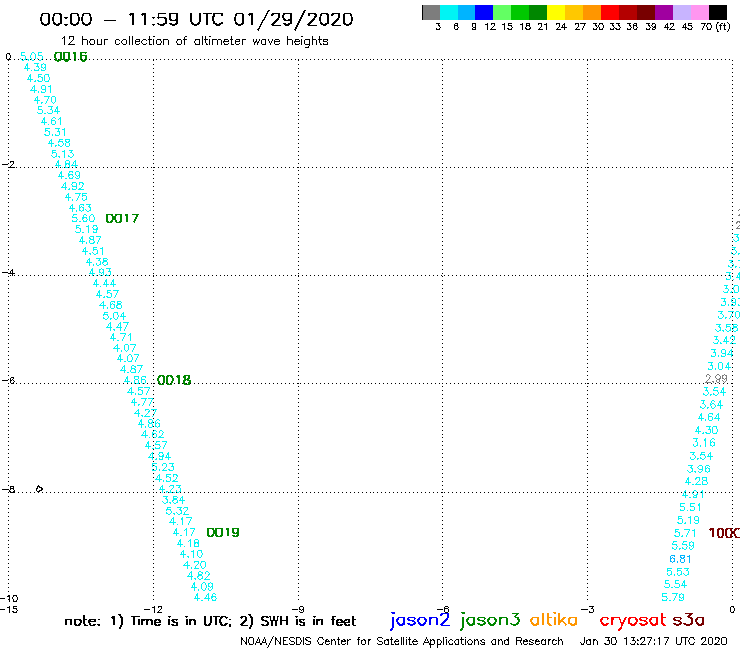Click the wave height value 3.84
The image size is (740, 650).
[x=174, y=500]
